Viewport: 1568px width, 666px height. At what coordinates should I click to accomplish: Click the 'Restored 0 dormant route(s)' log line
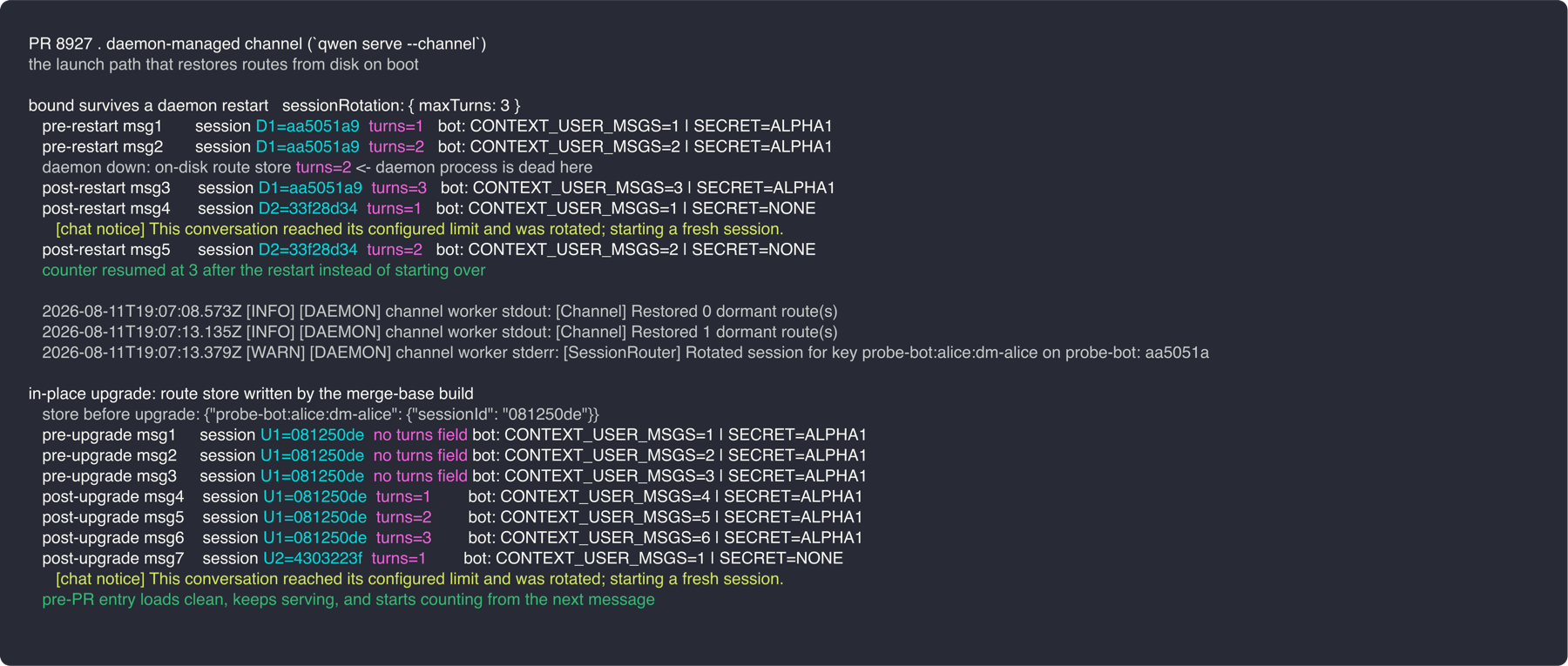[x=440, y=311]
